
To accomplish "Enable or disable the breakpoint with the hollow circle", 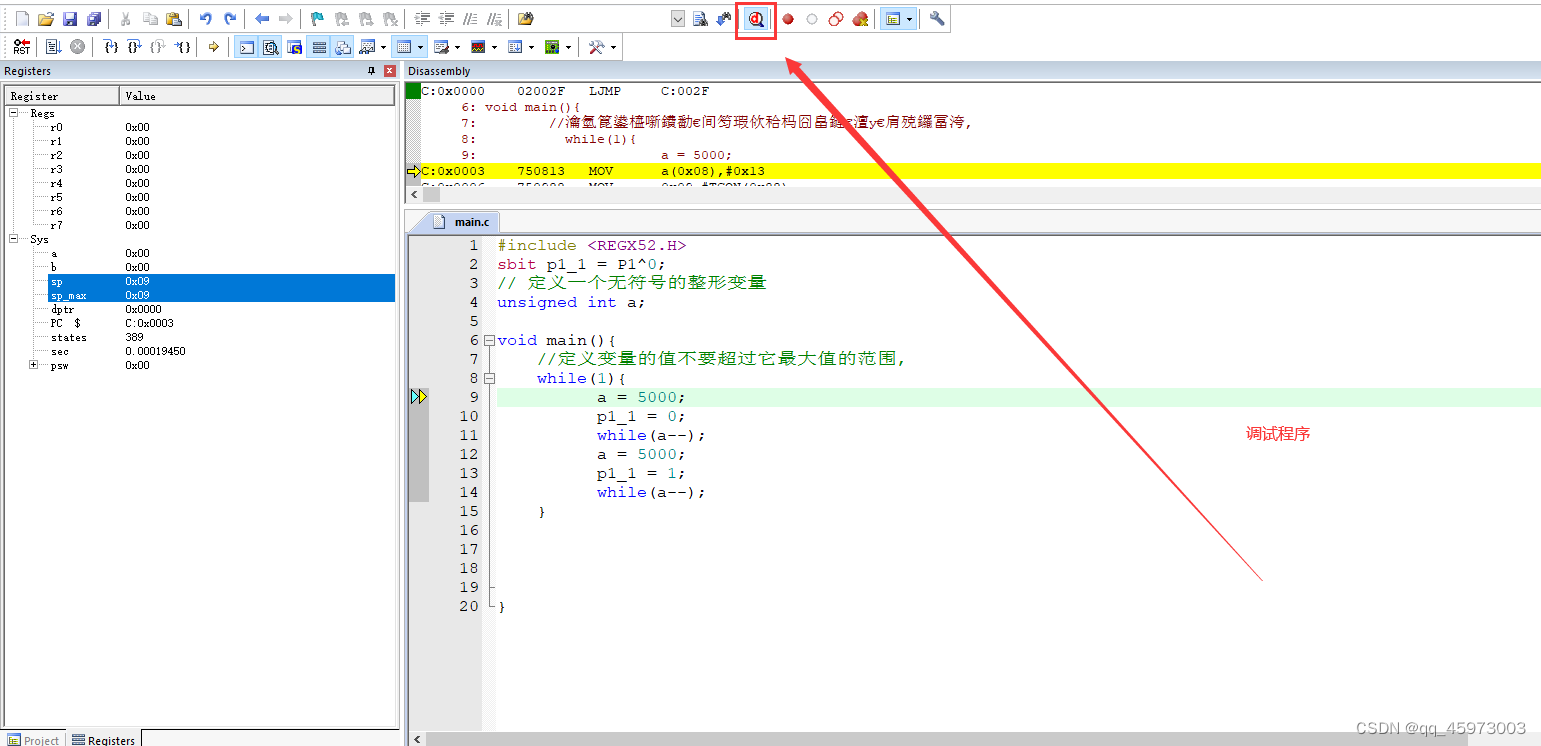I will point(812,19).
